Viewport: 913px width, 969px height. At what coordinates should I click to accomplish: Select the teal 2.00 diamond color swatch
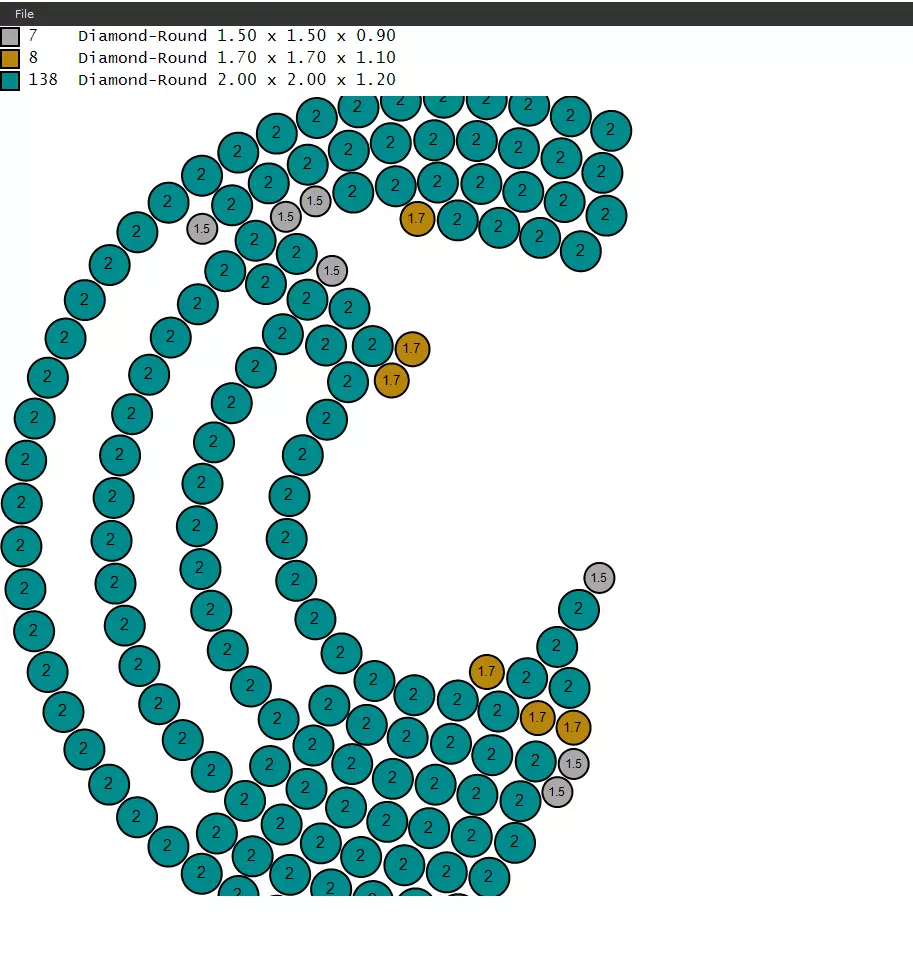click(x=10, y=81)
